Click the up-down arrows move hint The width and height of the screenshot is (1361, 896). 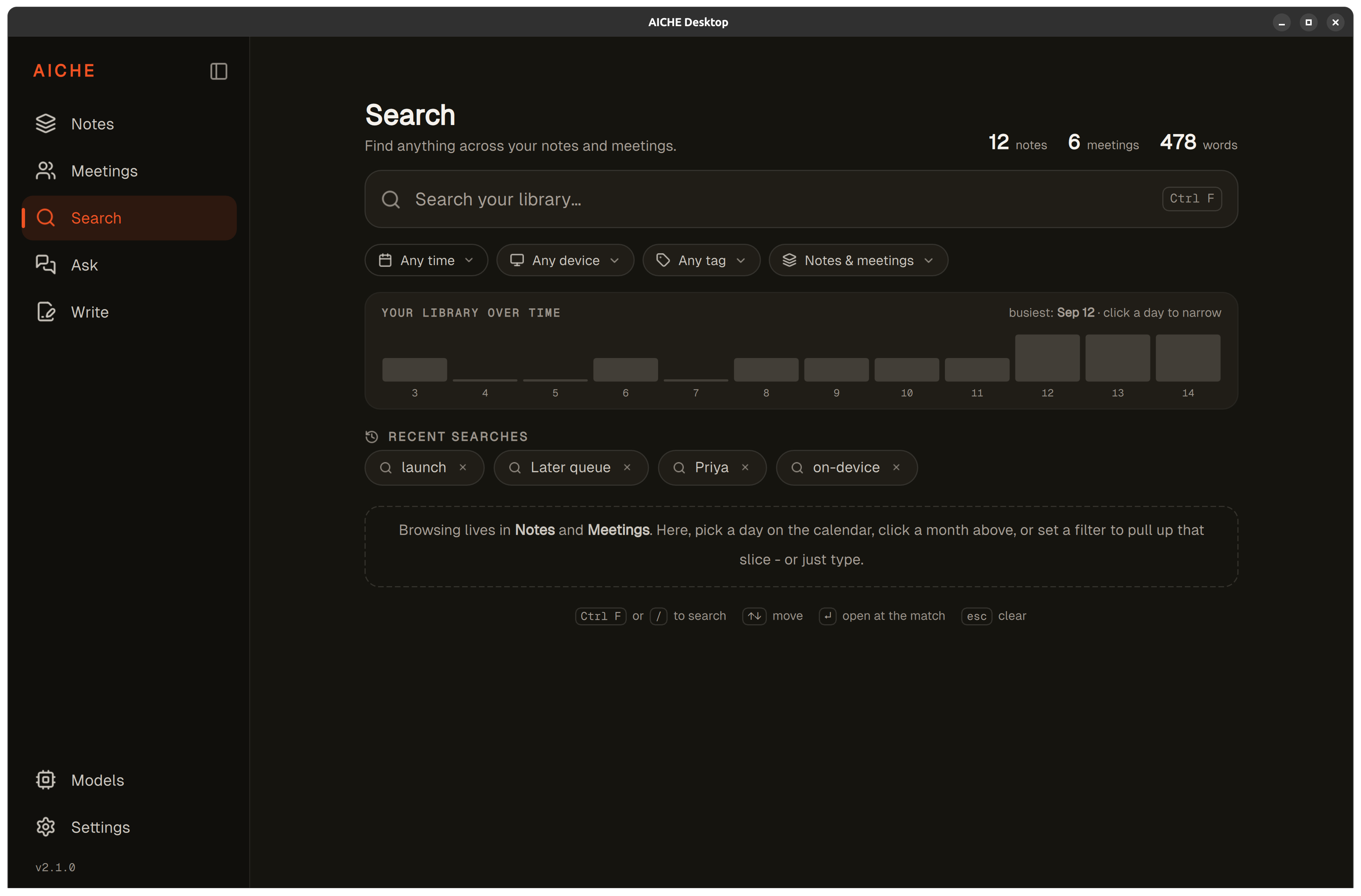point(754,617)
